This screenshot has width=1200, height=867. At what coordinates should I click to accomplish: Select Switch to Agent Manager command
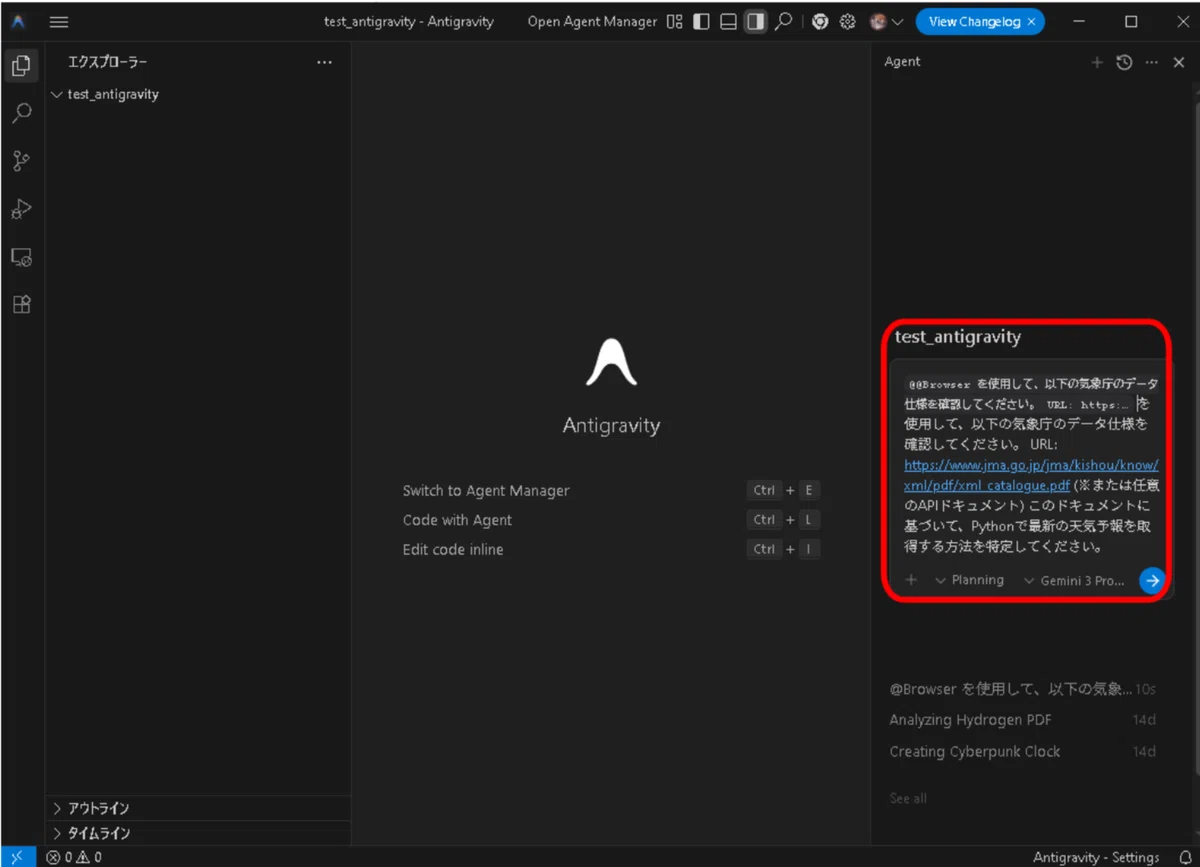point(486,491)
